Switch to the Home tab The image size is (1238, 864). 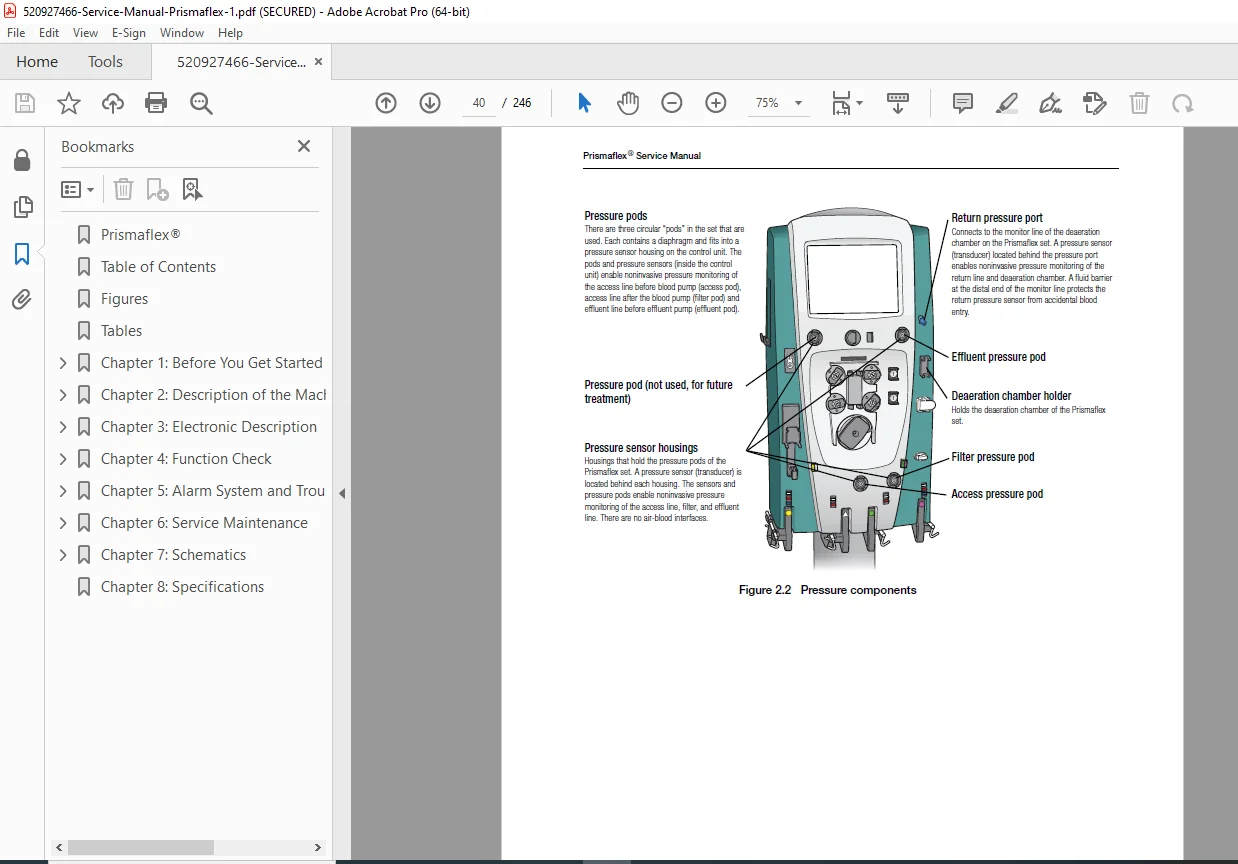(37, 62)
